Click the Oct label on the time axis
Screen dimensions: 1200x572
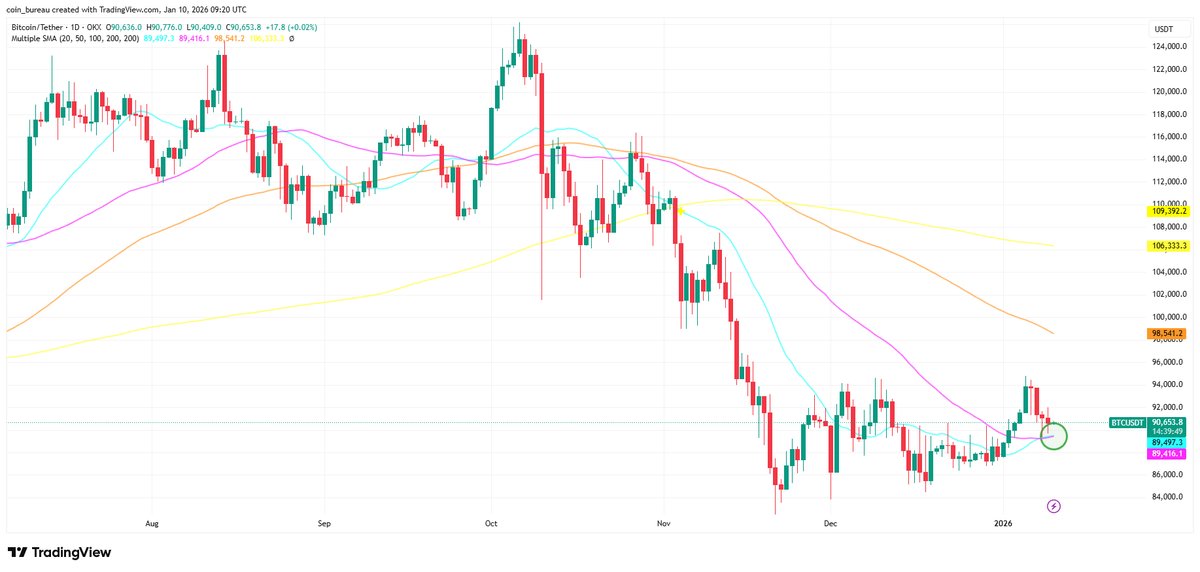pos(490,522)
